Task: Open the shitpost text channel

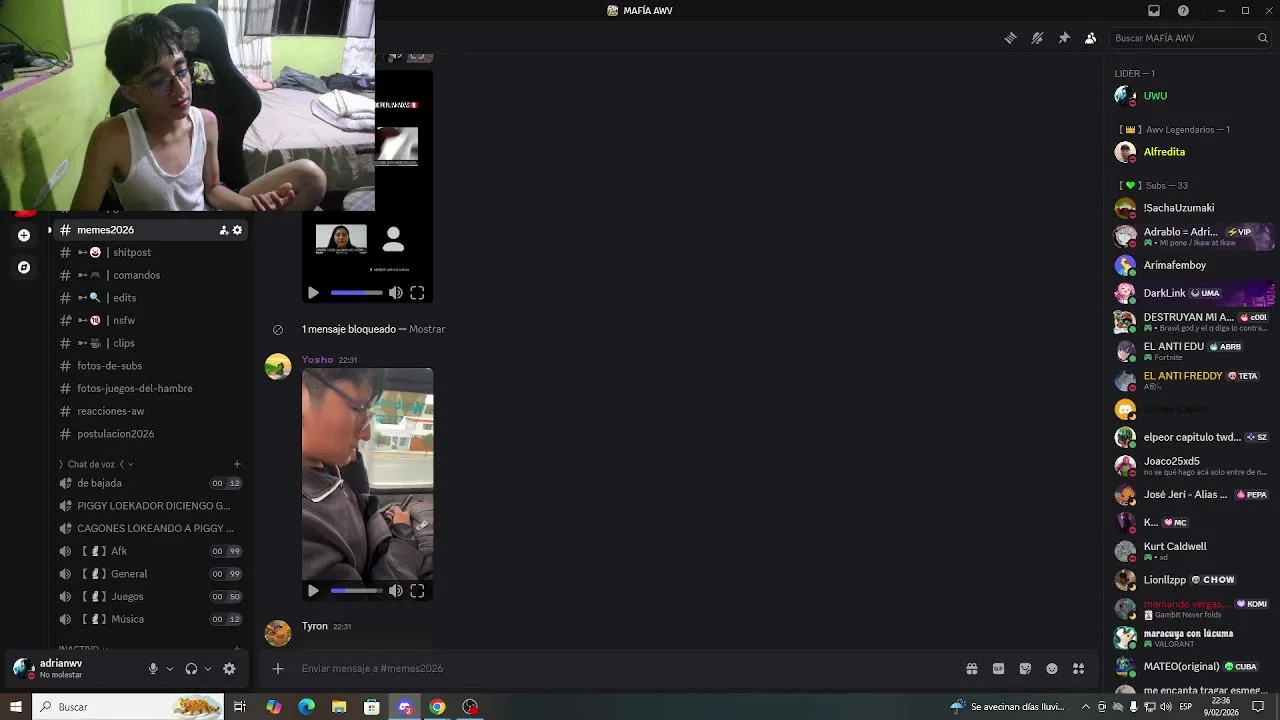Action: [150, 252]
